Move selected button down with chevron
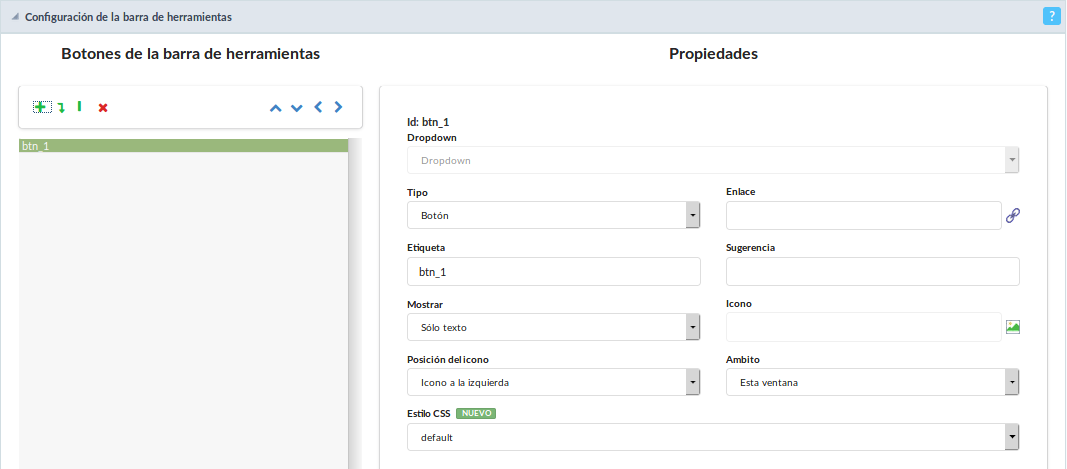The height and width of the screenshot is (469, 1067). 296,108
